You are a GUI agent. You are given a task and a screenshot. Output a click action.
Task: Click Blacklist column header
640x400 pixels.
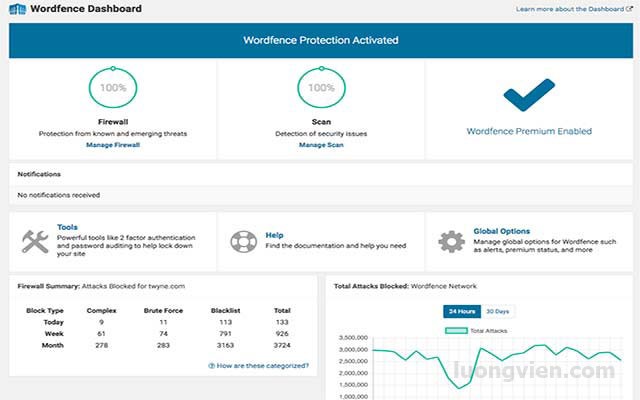click(225, 311)
